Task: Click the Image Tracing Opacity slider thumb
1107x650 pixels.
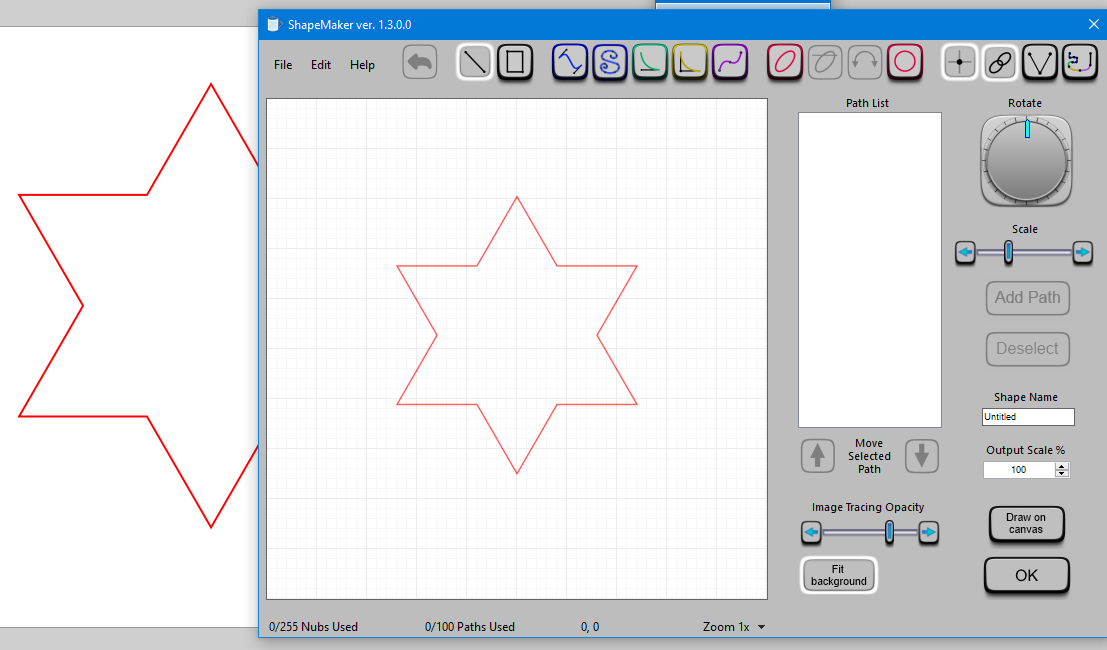Action: coord(890,532)
